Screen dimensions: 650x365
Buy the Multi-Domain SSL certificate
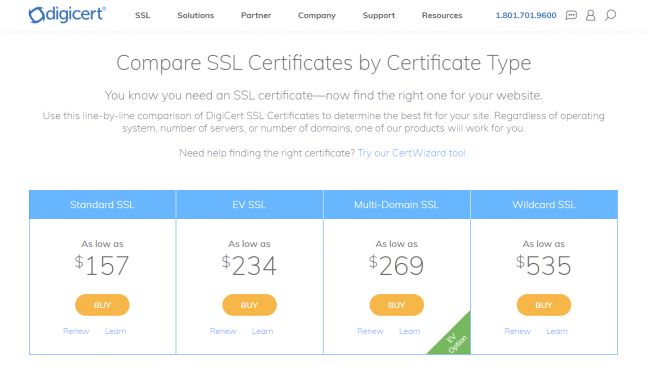[397, 305]
